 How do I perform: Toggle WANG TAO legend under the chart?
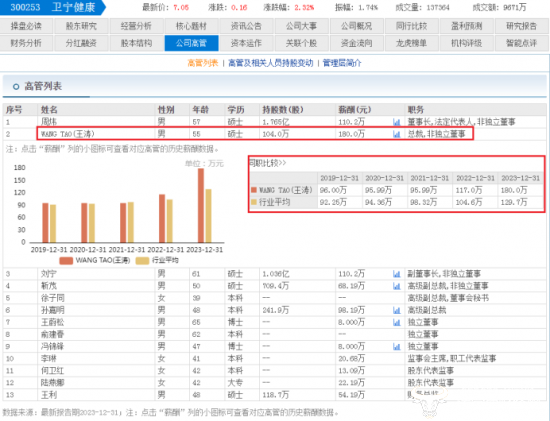(x=95, y=260)
